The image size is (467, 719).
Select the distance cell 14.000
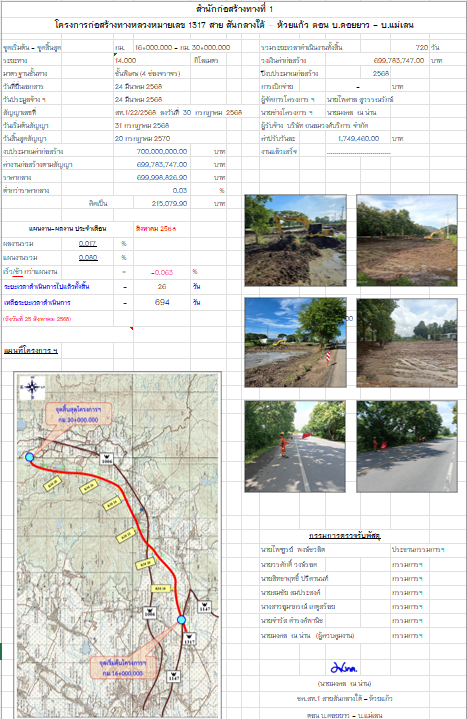tap(126, 60)
